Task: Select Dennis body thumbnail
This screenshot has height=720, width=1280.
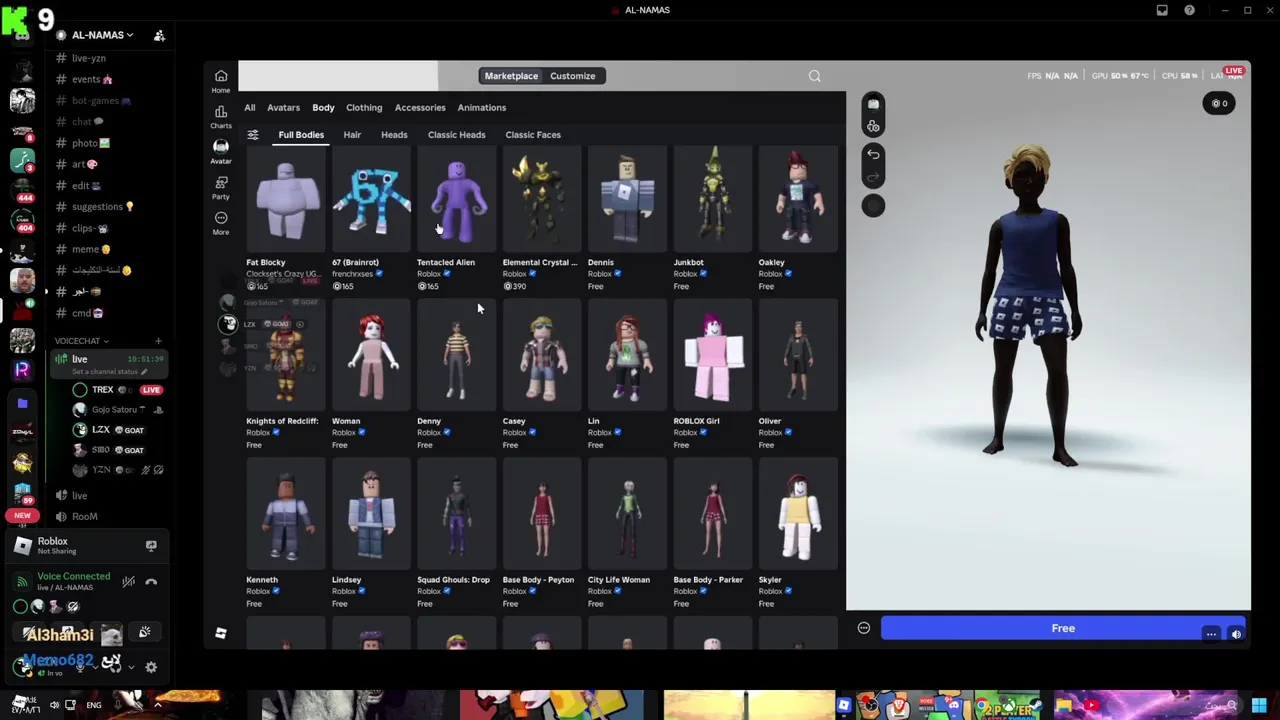Action: (627, 200)
